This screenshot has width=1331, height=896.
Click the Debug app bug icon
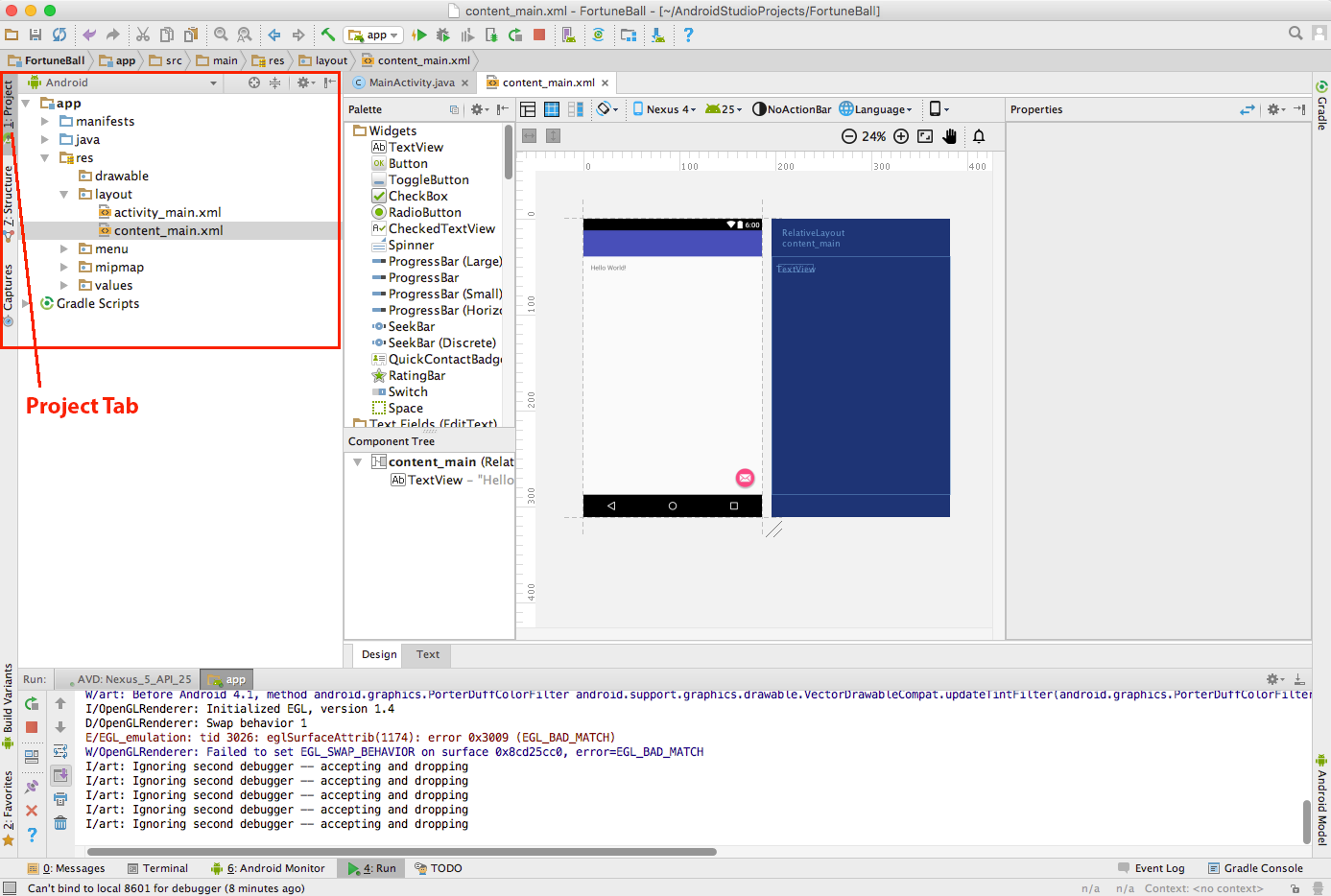442,35
